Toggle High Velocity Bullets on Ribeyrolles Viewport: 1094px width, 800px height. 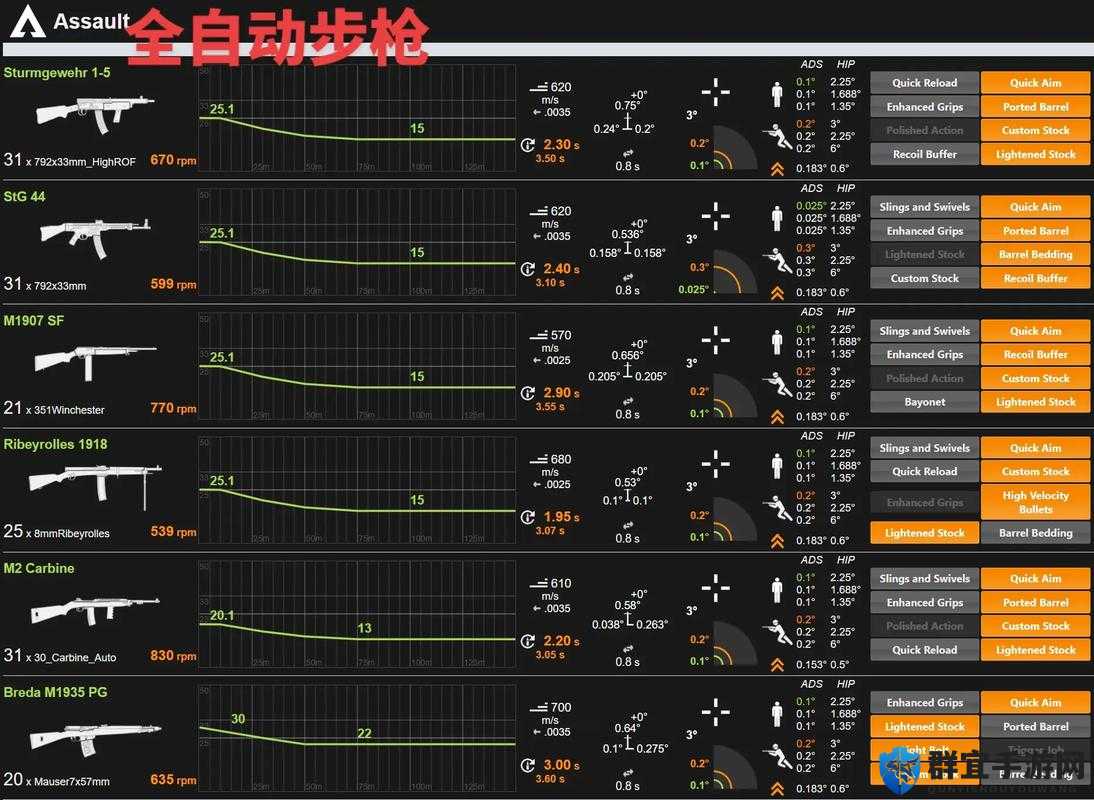(x=1035, y=502)
